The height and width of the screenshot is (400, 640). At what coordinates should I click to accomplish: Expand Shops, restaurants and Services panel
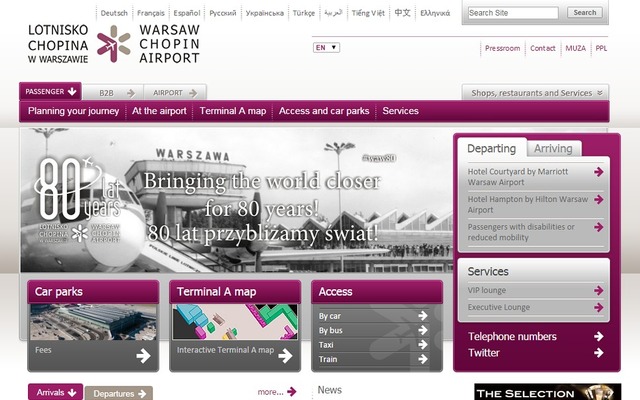coord(536,93)
